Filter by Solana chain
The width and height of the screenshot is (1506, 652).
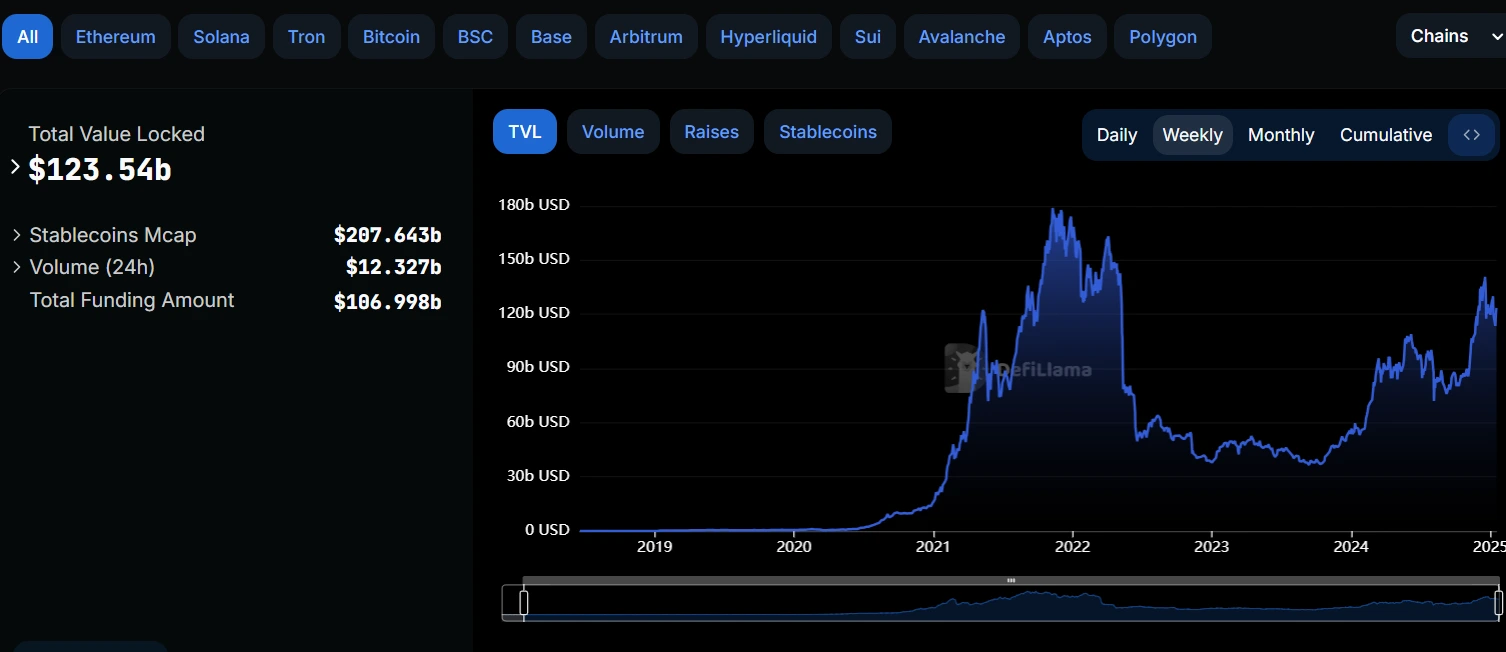pyautogui.click(x=222, y=37)
